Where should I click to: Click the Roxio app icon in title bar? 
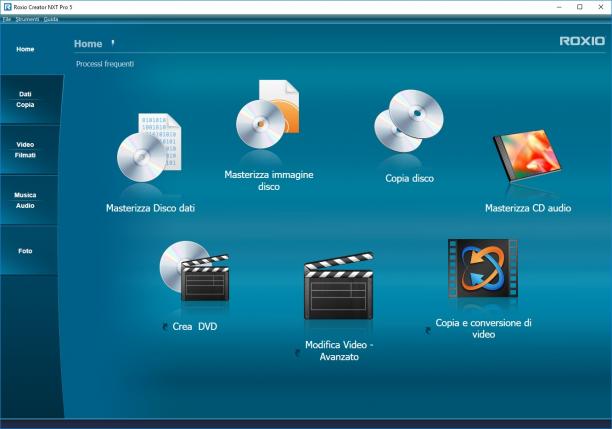coord(7,7)
